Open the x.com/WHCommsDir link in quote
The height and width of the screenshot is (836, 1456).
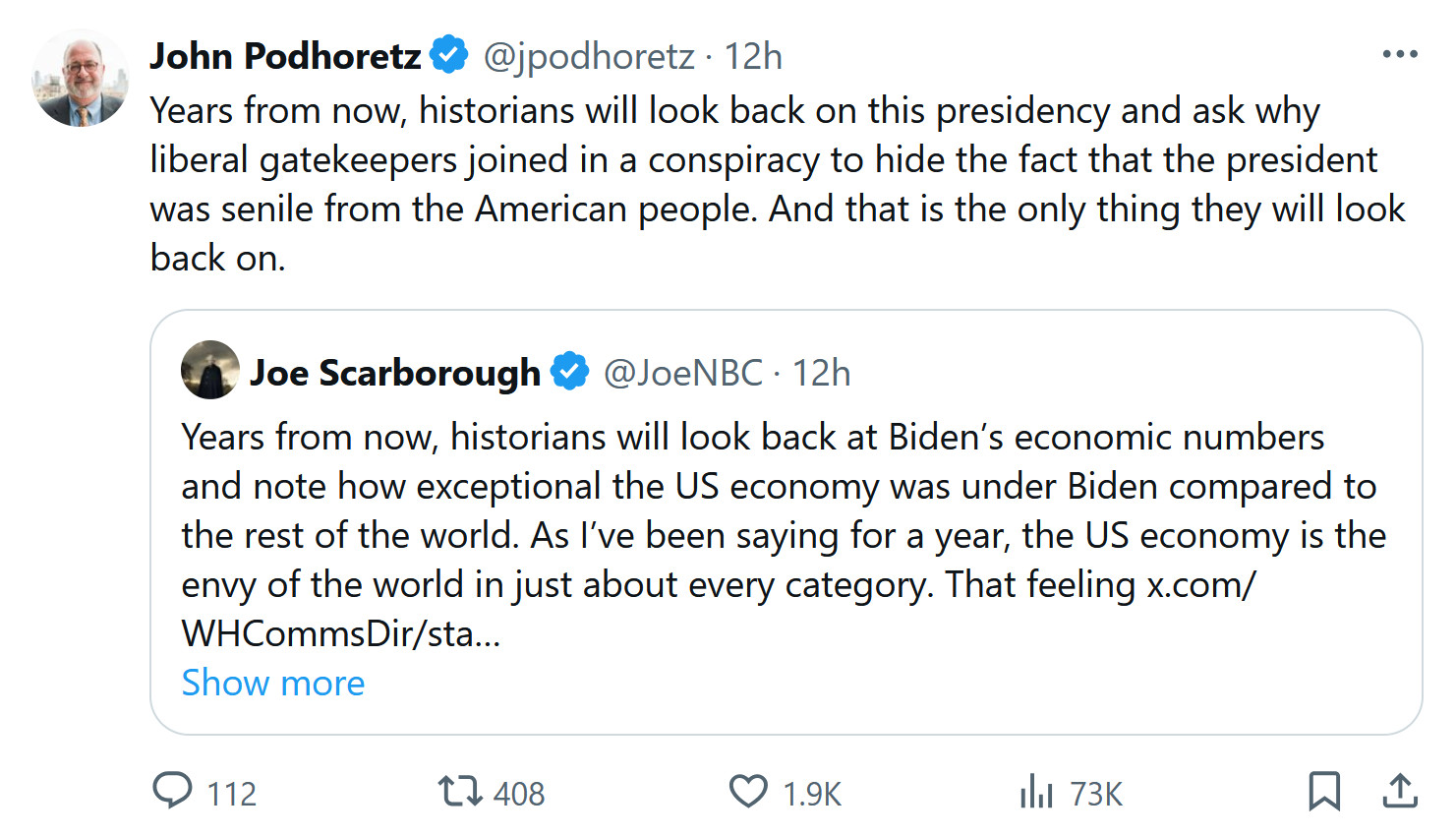[1201, 585]
